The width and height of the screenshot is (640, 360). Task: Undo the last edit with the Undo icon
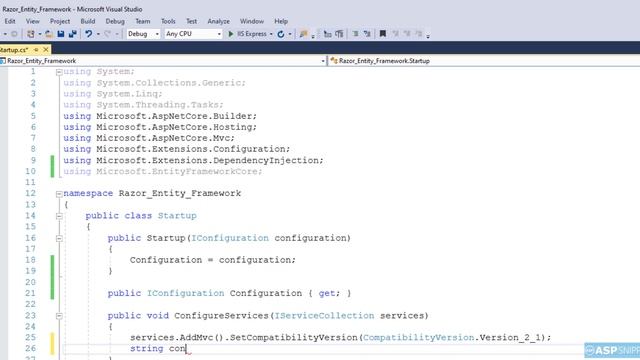(x=88, y=34)
